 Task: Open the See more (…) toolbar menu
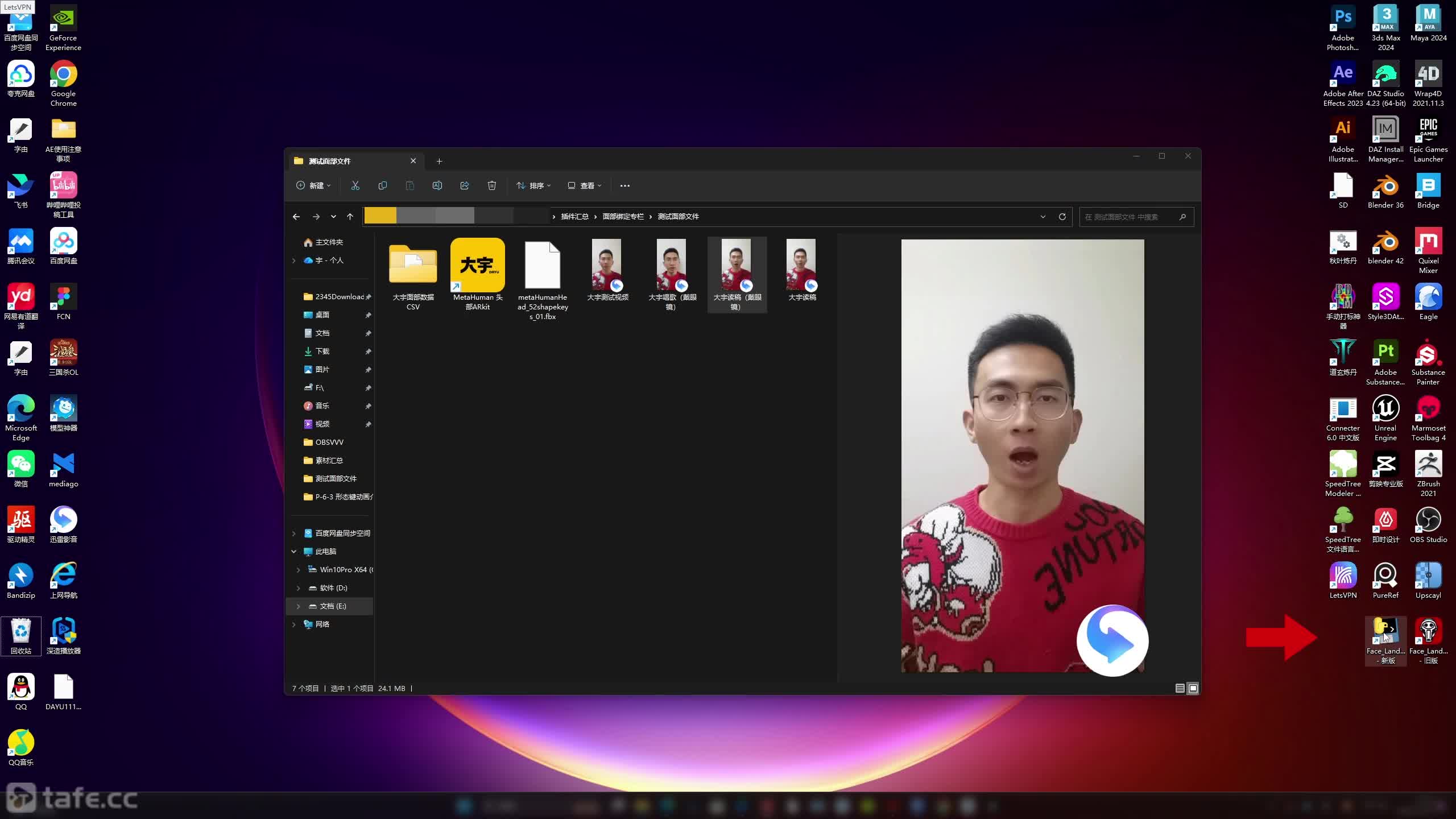[625, 185]
